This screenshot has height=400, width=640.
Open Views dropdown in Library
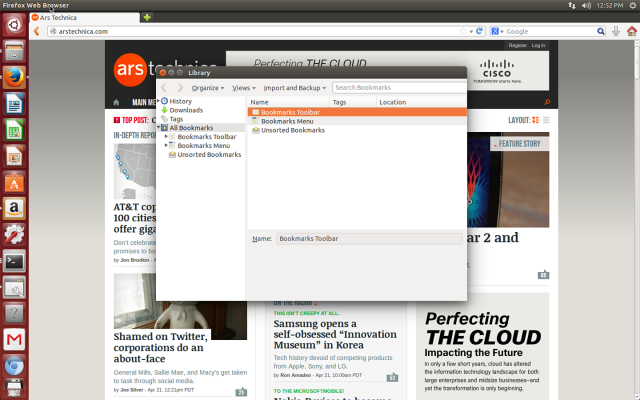[244, 88]
